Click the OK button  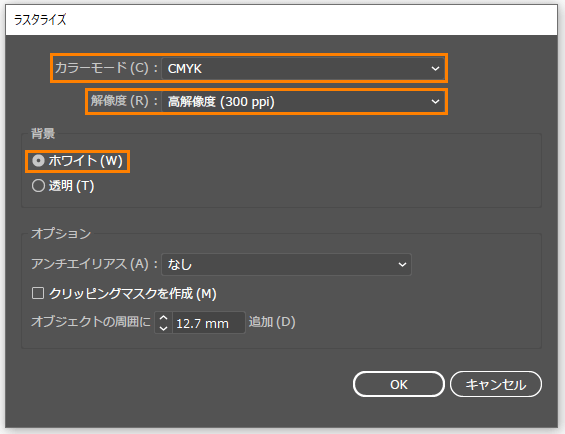point(399,384)
